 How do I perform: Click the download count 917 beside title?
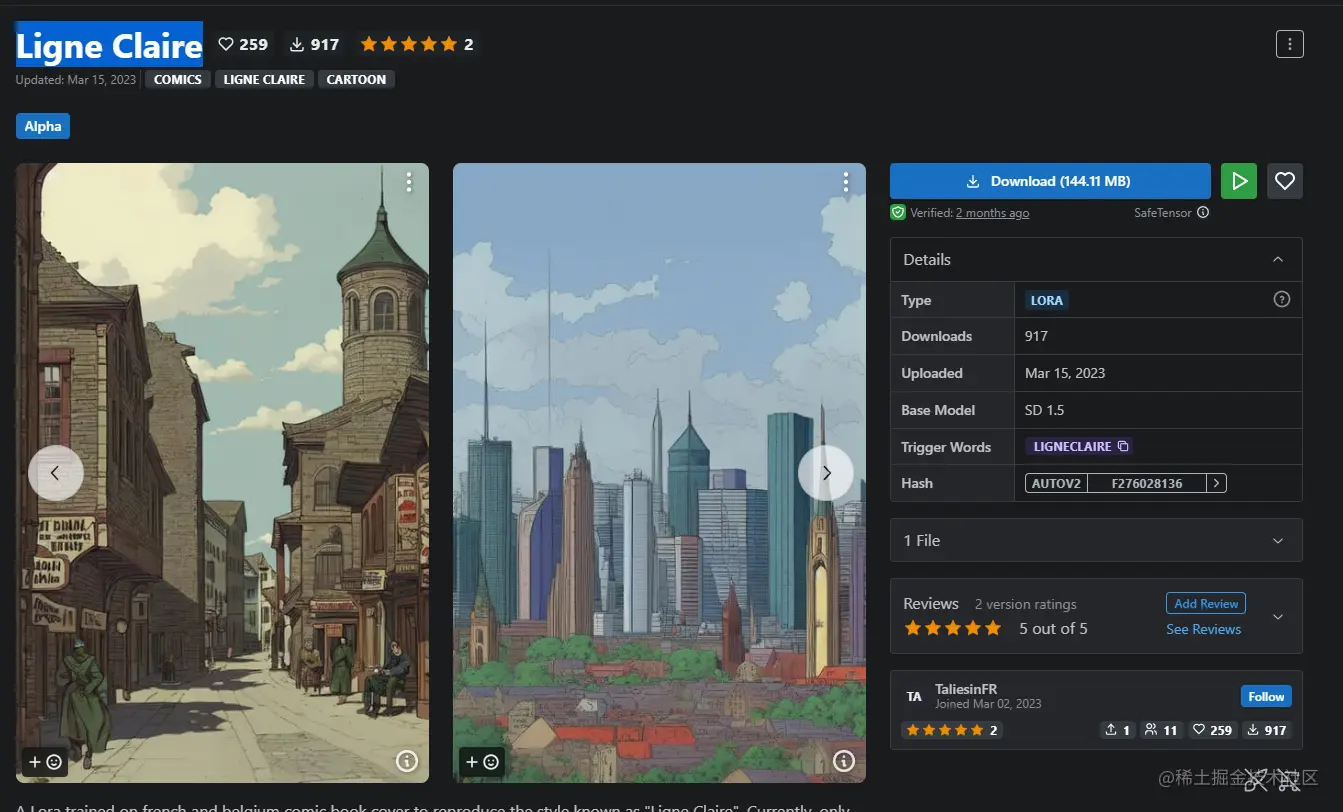tap(314, 44)
